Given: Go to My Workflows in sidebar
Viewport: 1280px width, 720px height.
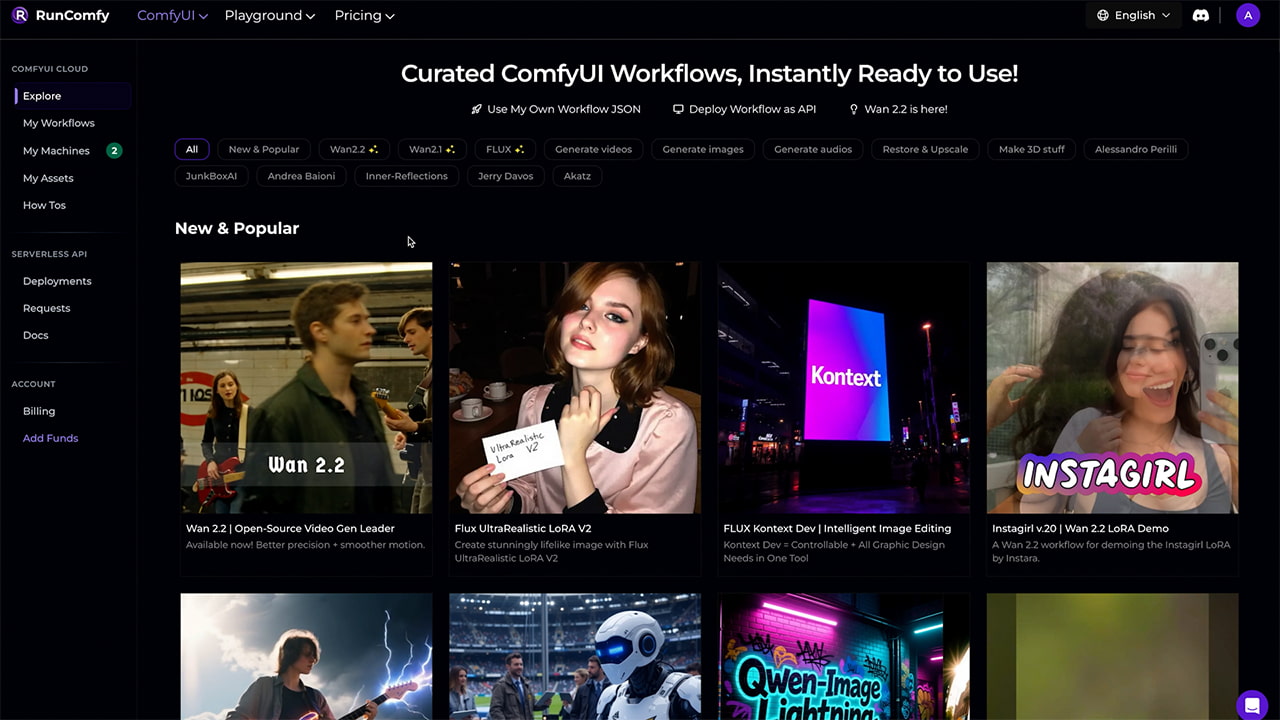Looking at the screenshot, I should coord(59,123).
